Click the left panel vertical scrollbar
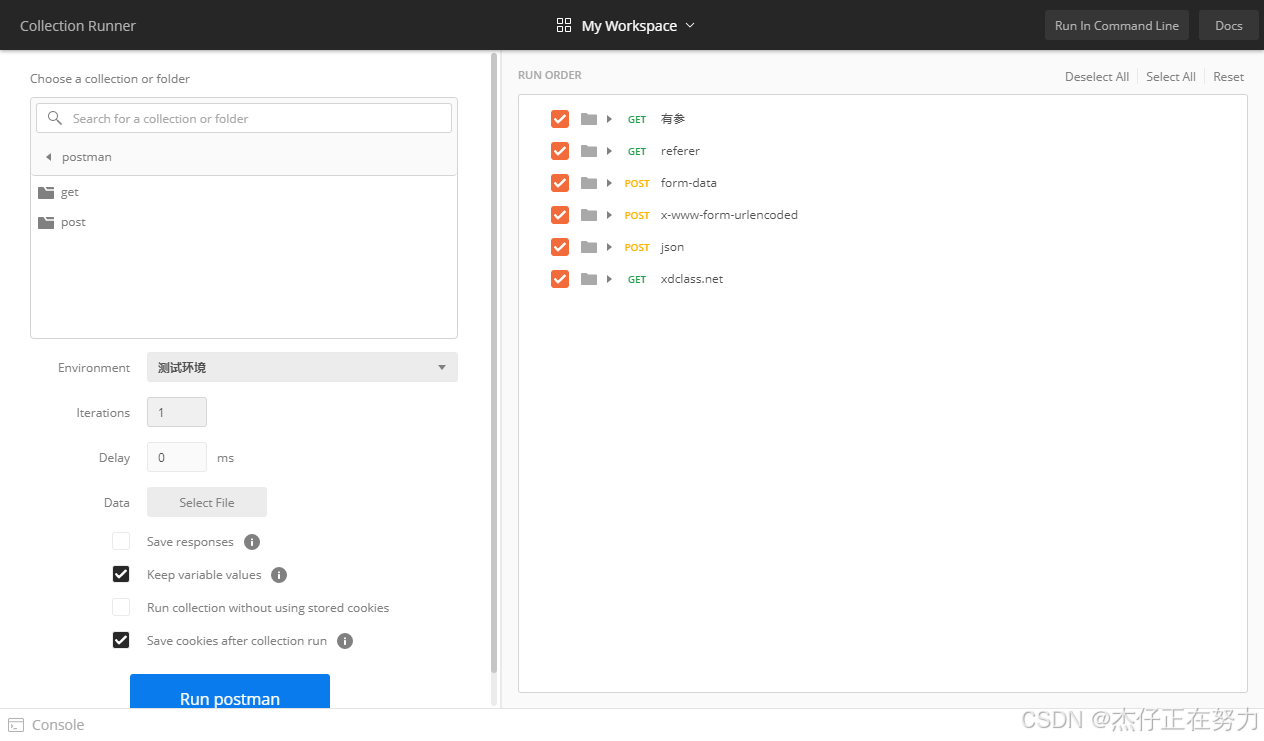Image resolution: width=1264 pixels, height=741 pixels. click(494, 363)
